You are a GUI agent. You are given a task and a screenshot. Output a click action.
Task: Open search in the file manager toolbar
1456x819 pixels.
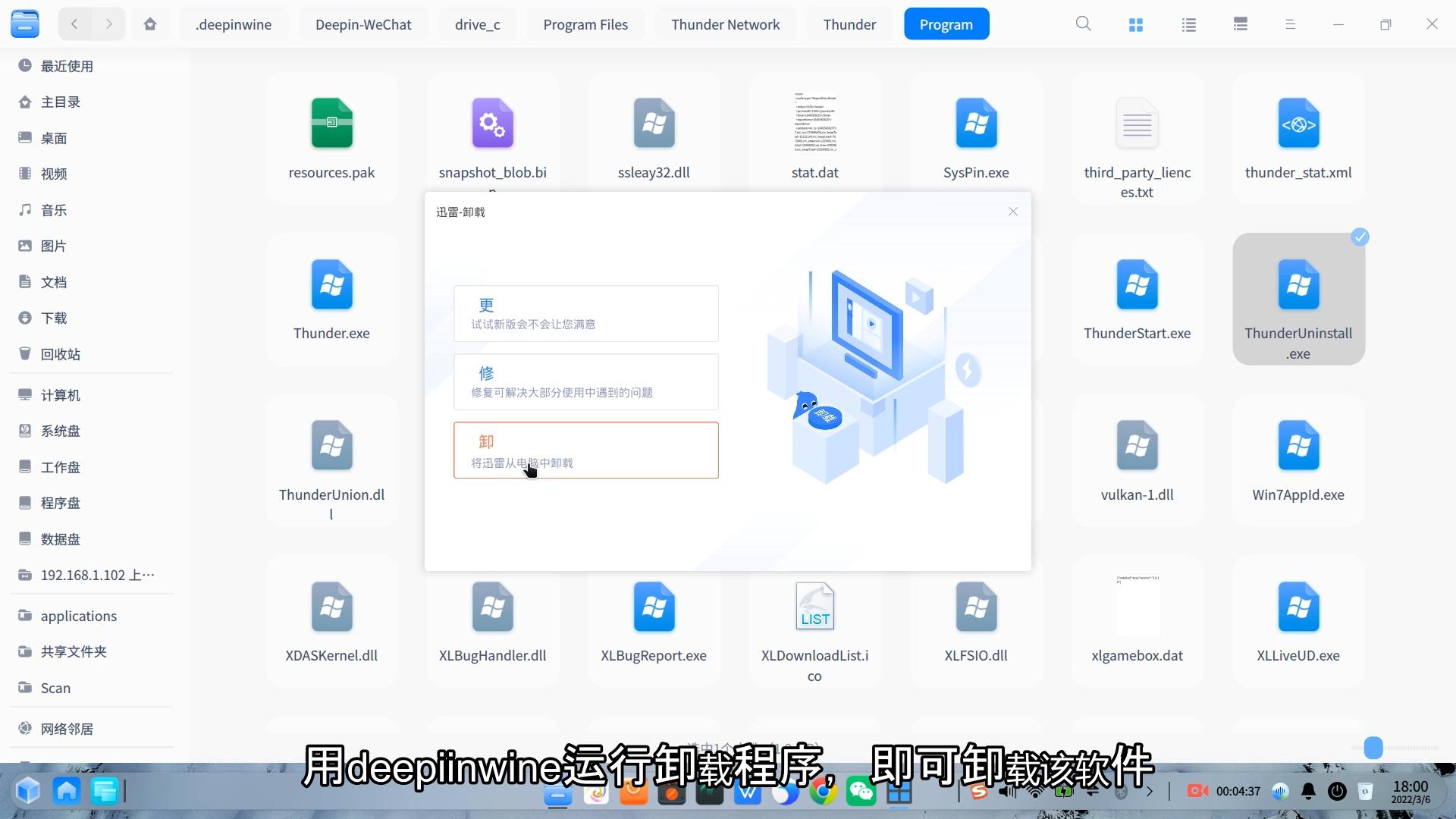1083,24
